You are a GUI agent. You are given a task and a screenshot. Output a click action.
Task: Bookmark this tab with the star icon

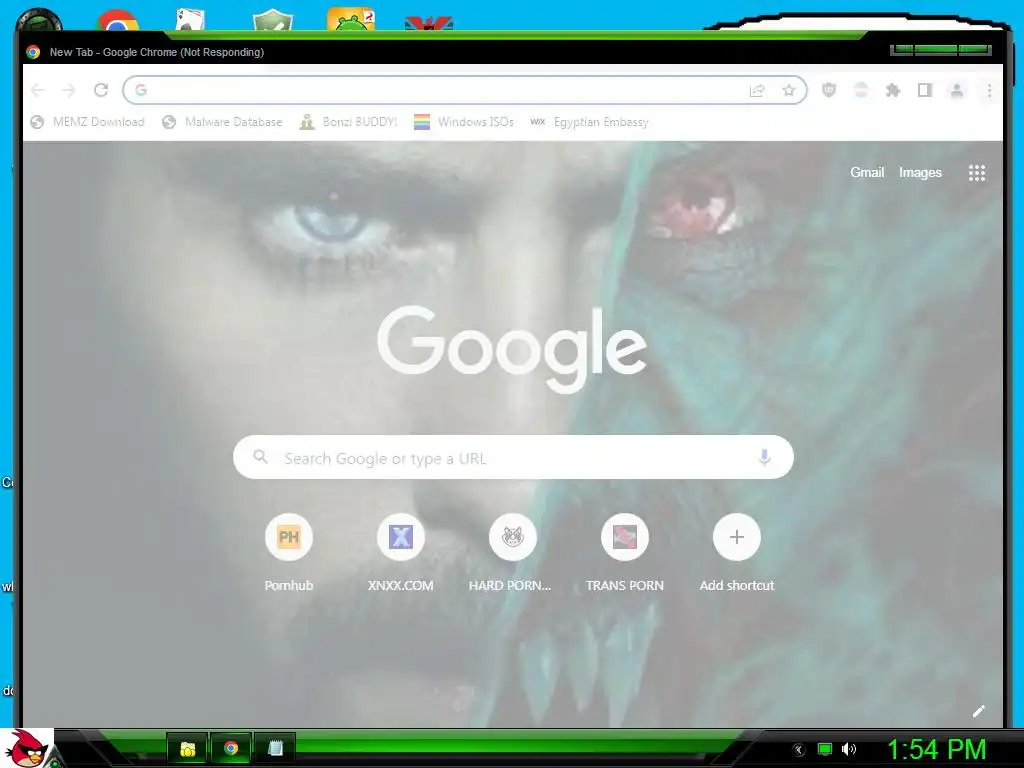click(789, 90)
